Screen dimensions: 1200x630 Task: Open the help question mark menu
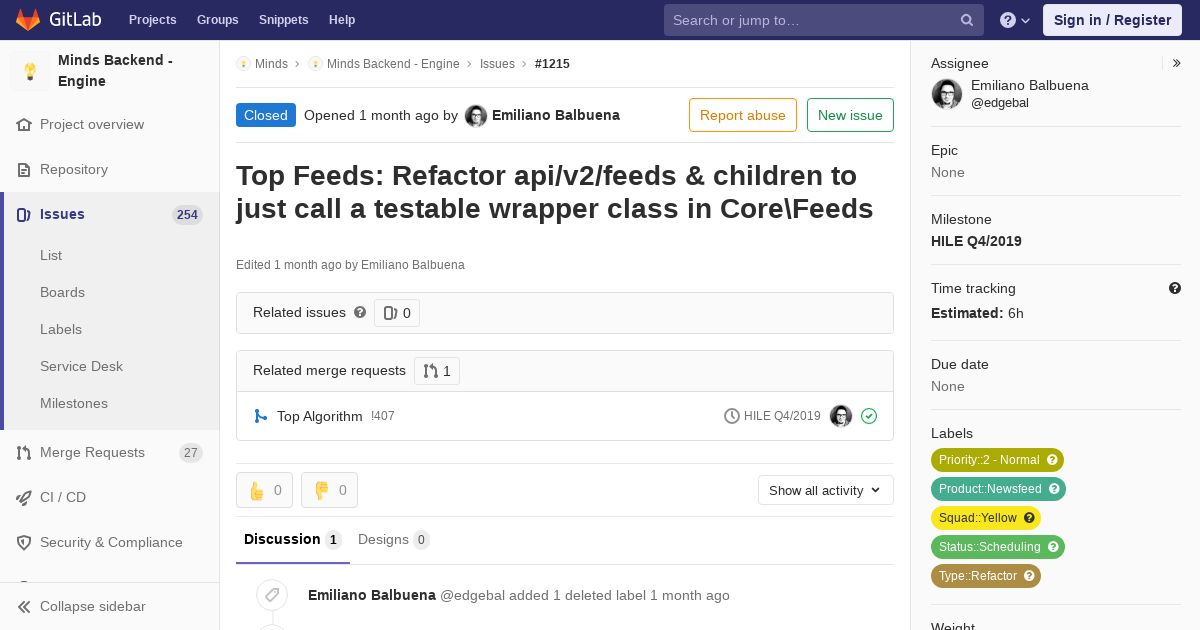click(1015, 20)
